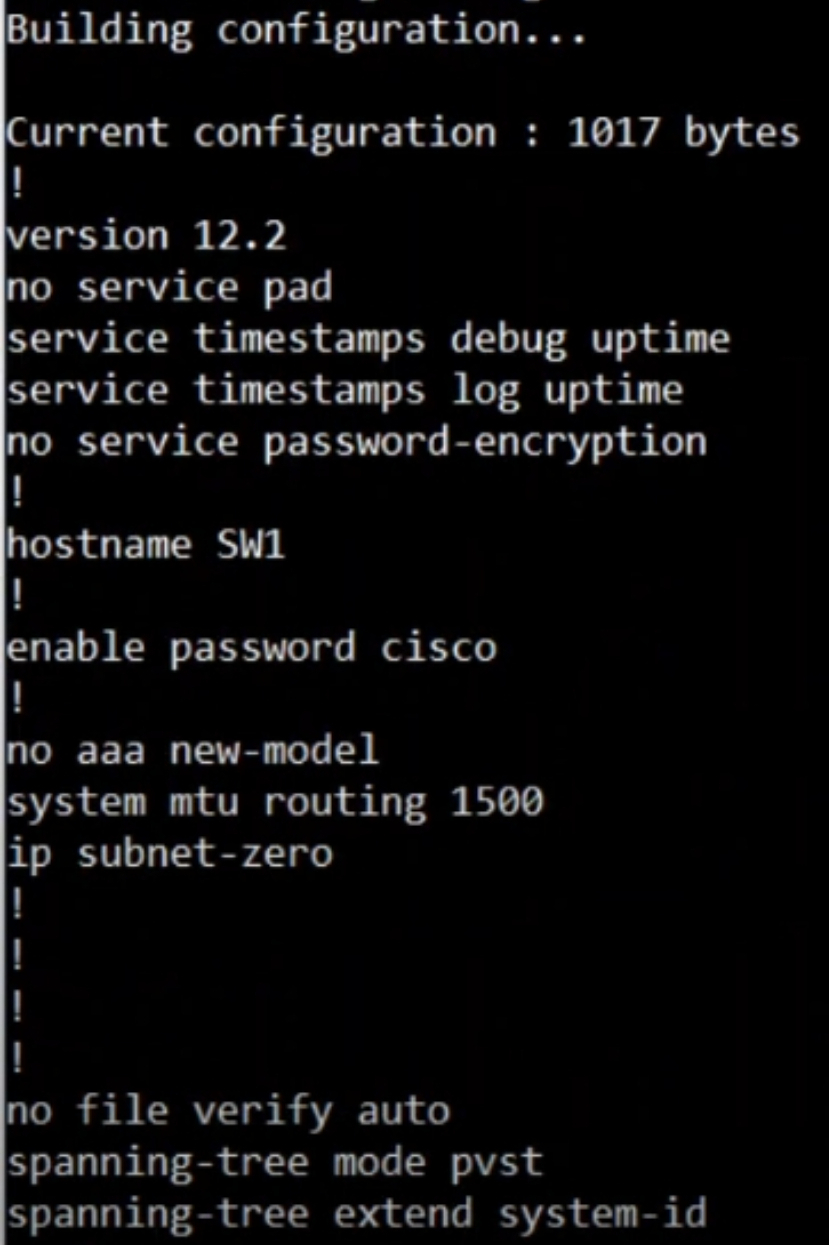Click the 'Building configuration...' line
The height and width of the screenshot is (1245, 829).
(296, 32)
